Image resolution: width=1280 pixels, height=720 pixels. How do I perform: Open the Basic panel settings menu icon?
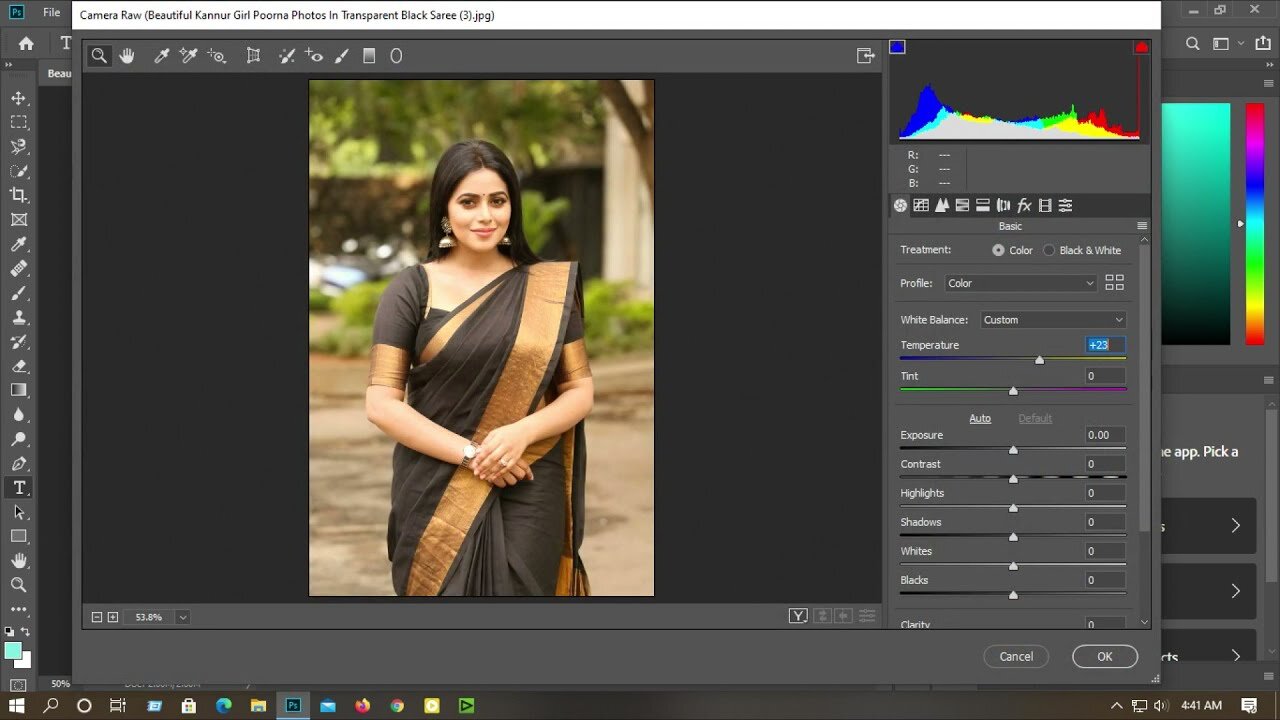(x=1142, y=226)
